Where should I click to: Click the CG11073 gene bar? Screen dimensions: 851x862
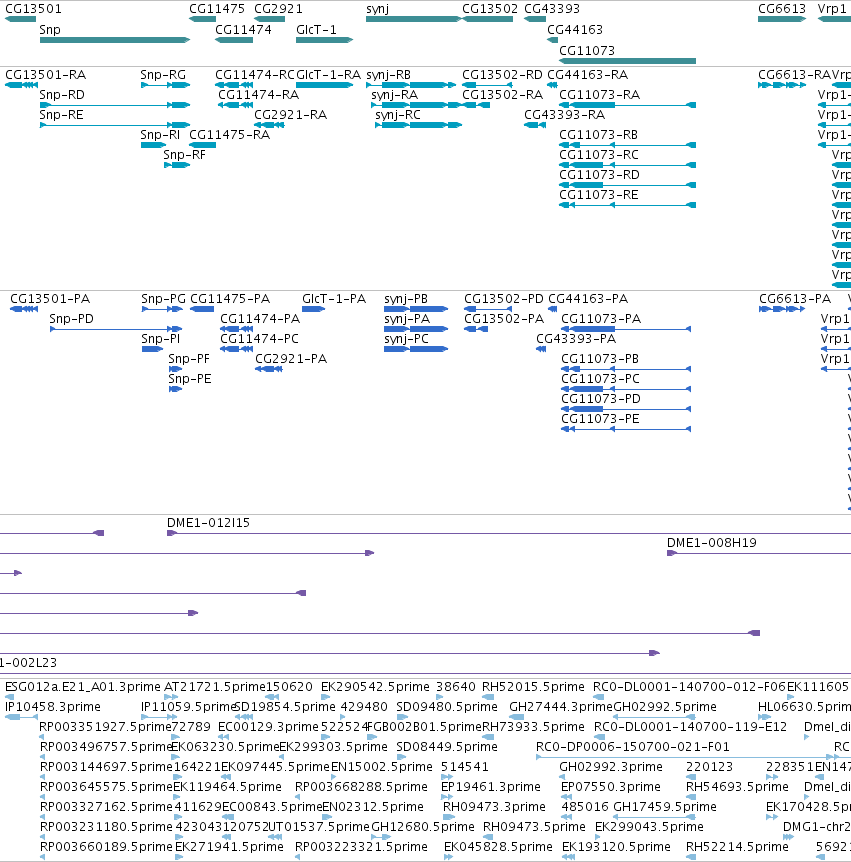coord(627,60)
